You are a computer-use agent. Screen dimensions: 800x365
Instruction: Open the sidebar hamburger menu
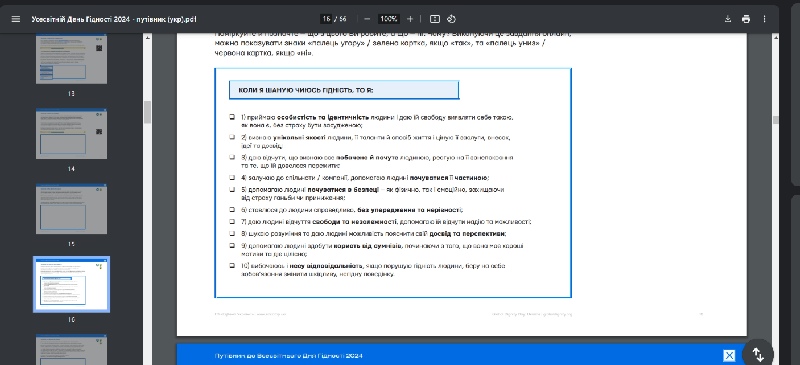point(16,19)
